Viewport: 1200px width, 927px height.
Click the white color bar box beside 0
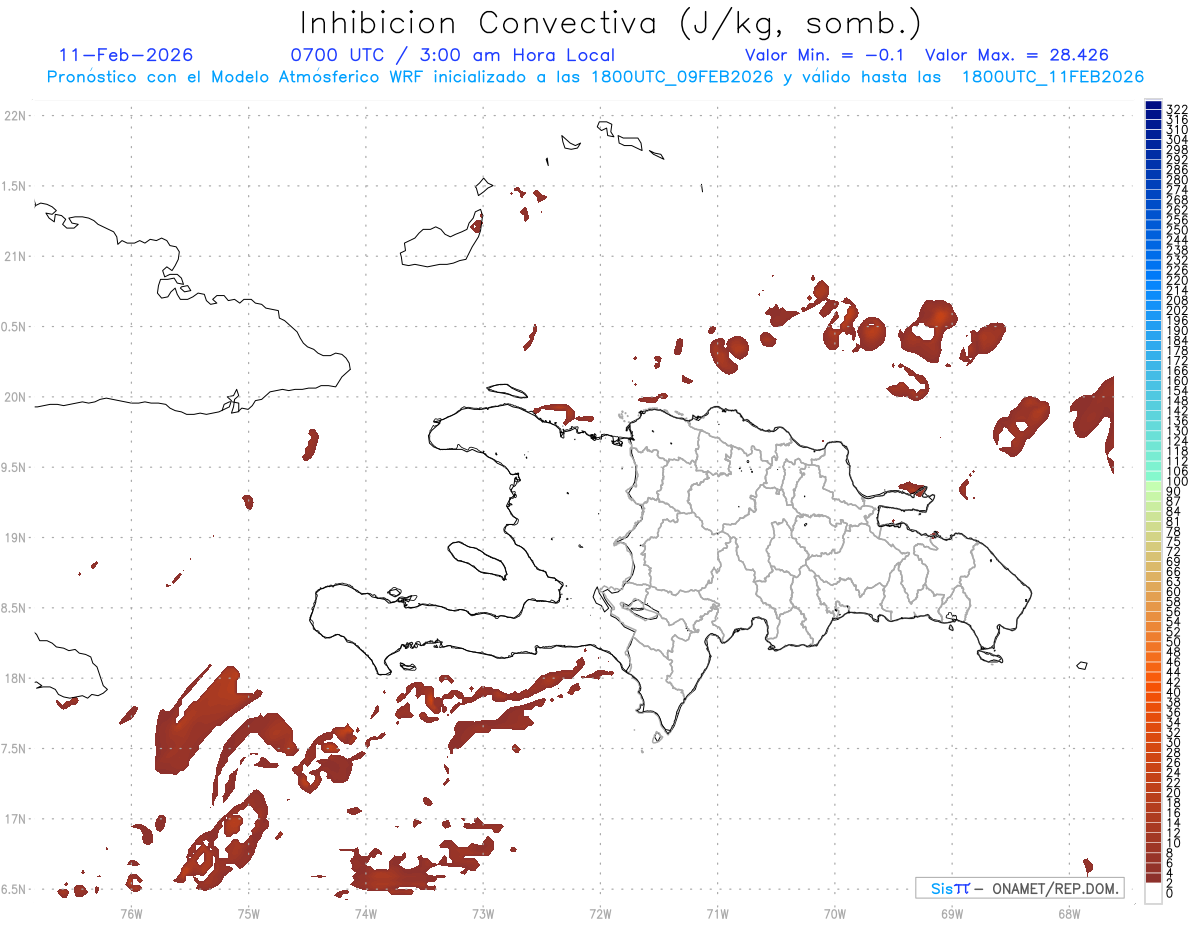click(1153, 893)
